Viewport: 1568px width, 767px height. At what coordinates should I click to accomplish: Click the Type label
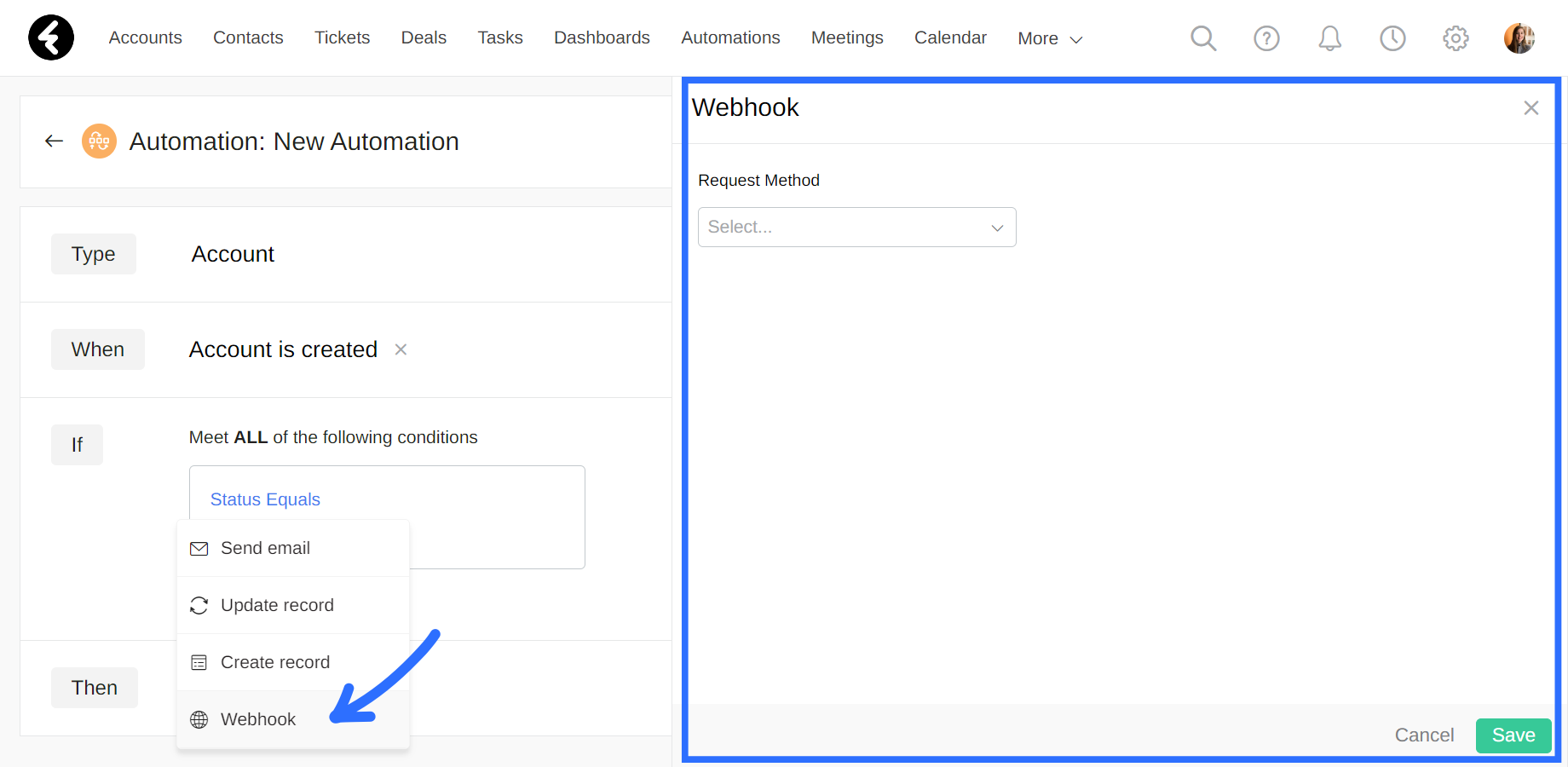click(x=94, y=254)
